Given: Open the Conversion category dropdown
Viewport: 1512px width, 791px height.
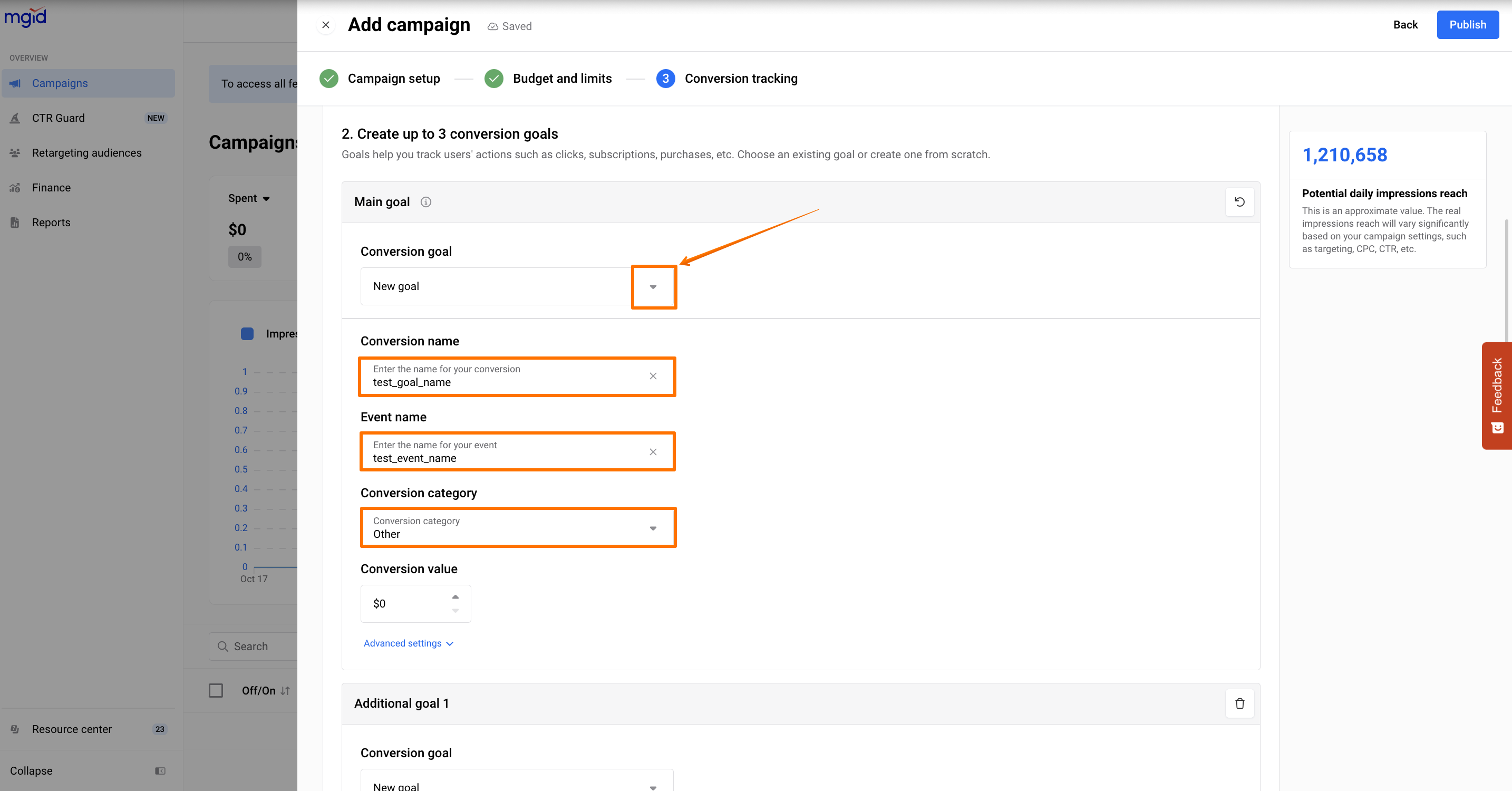Looking at the screenshot, I should click(653, 528).
